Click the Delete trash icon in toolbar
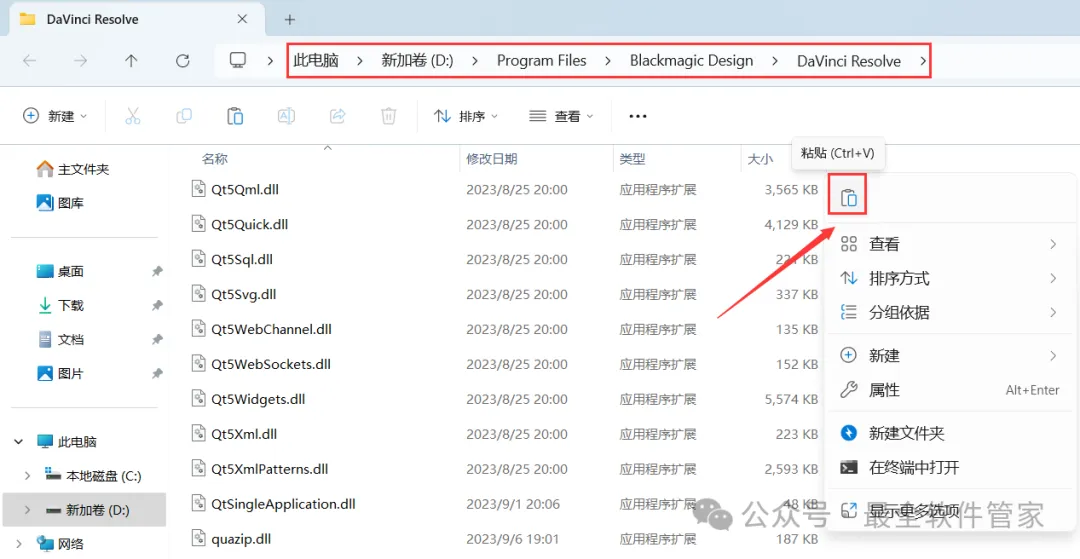 (x=388, y=116)
